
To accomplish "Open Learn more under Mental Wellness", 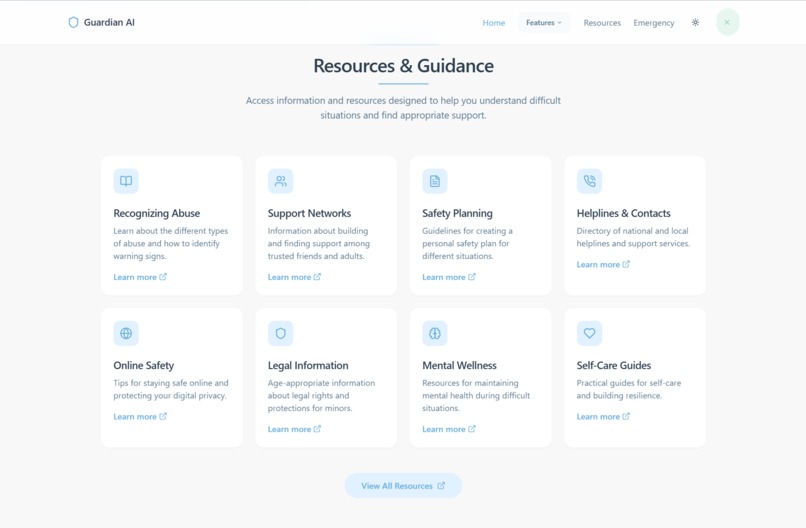I will pyautogui.click(x=449, y=429).
